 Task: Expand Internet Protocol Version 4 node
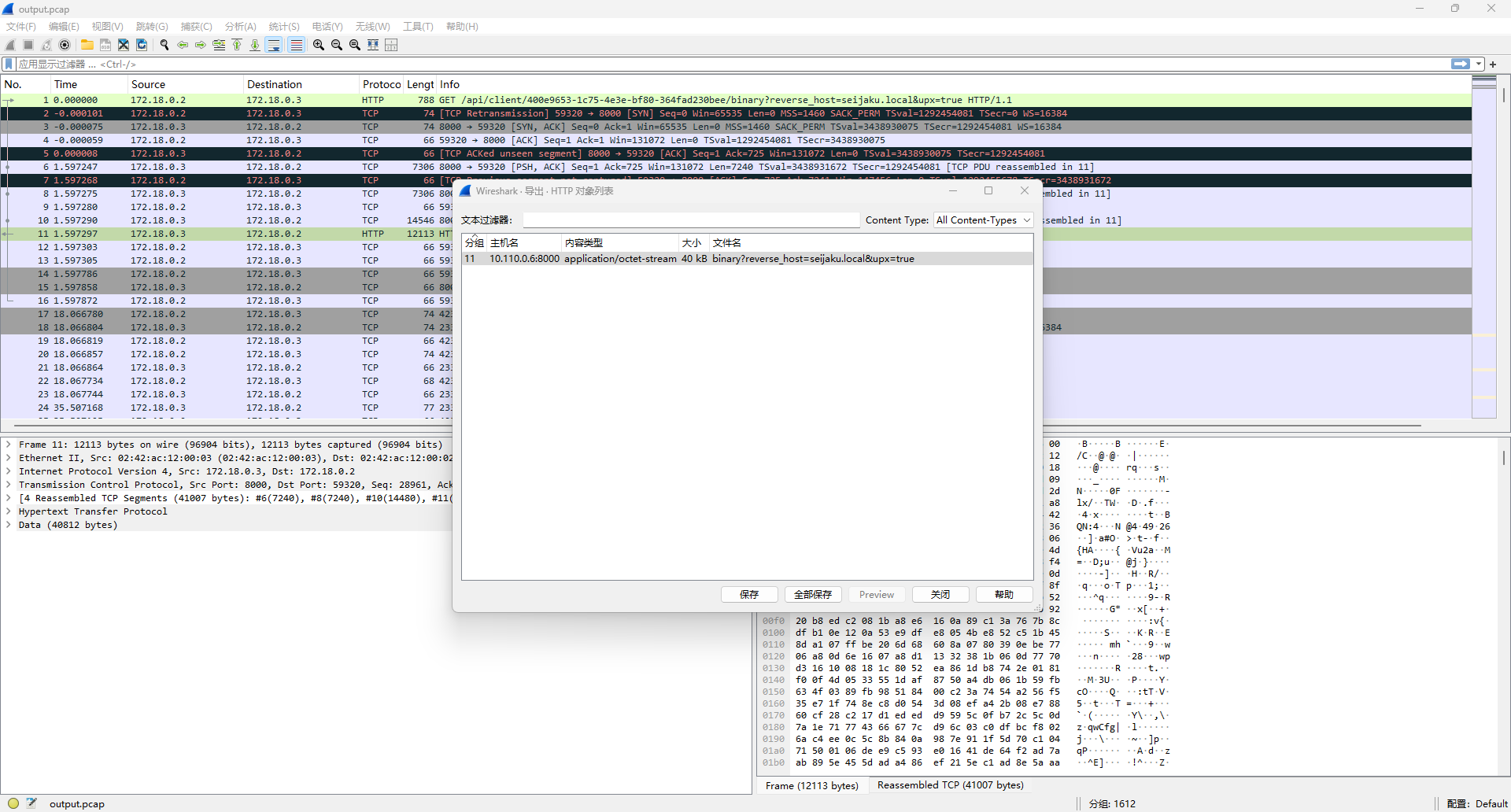(9, 471)
